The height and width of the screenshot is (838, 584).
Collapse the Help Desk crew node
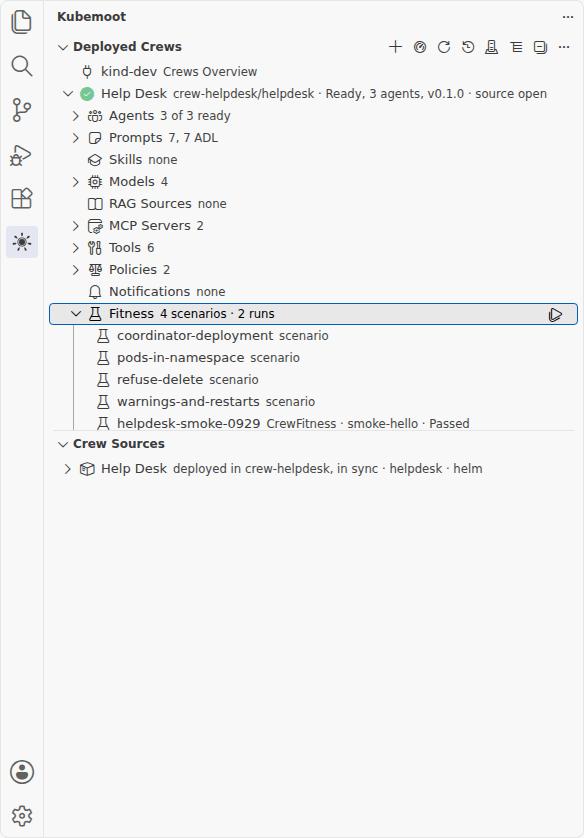pos(68,94)
